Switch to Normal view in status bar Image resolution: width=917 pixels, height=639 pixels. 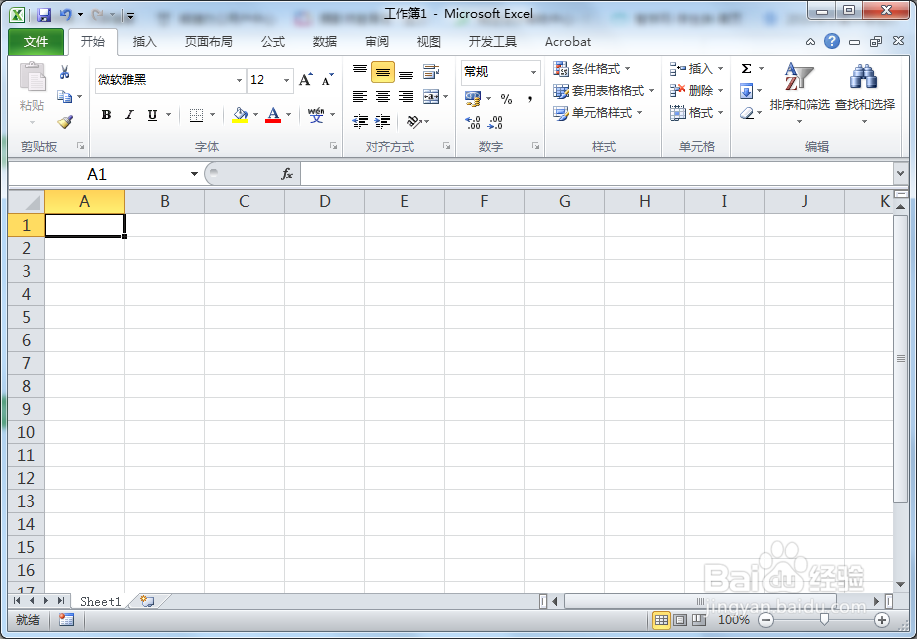[661, 620]
